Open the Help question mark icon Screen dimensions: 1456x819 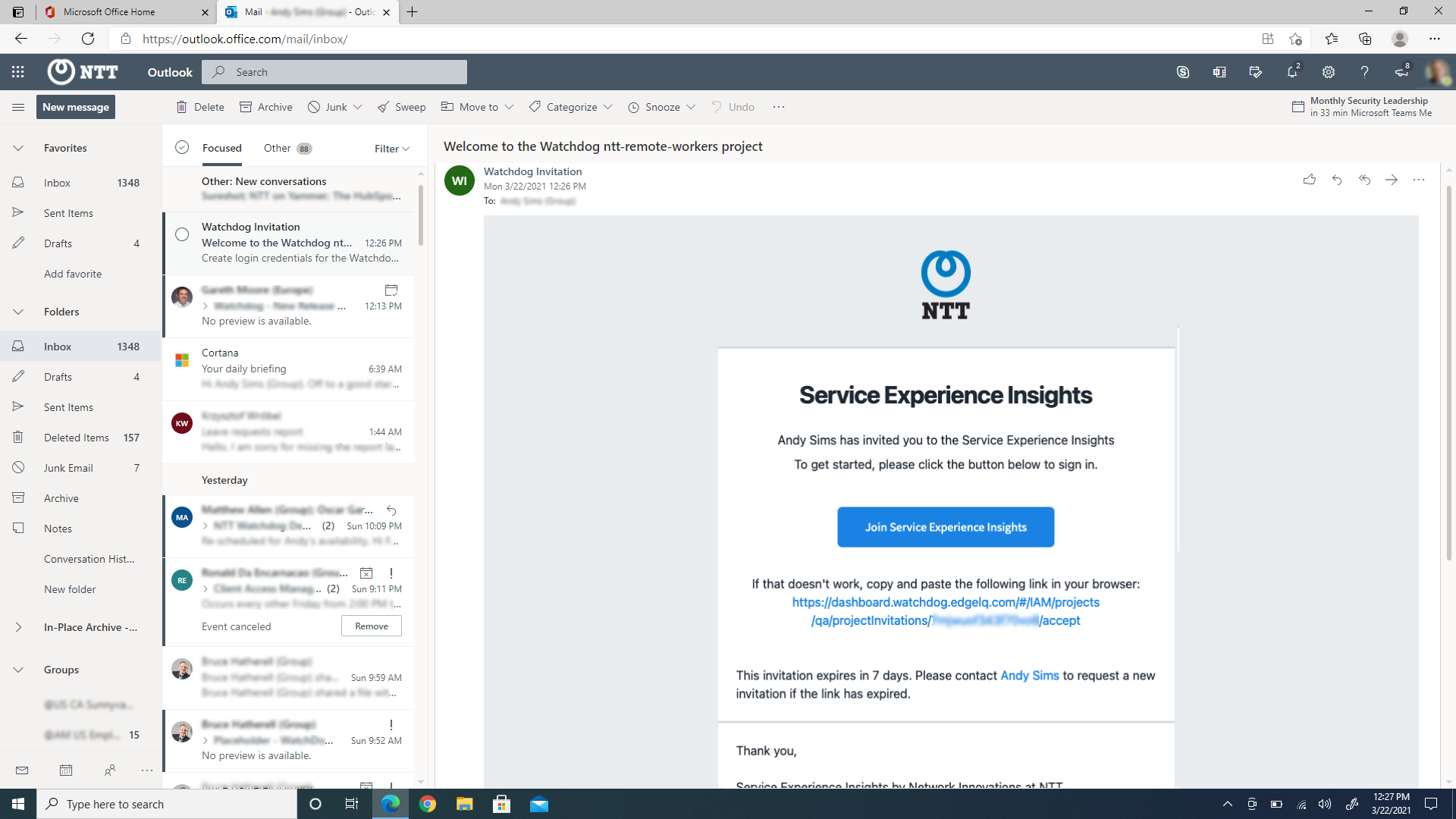pos(1364,72)
